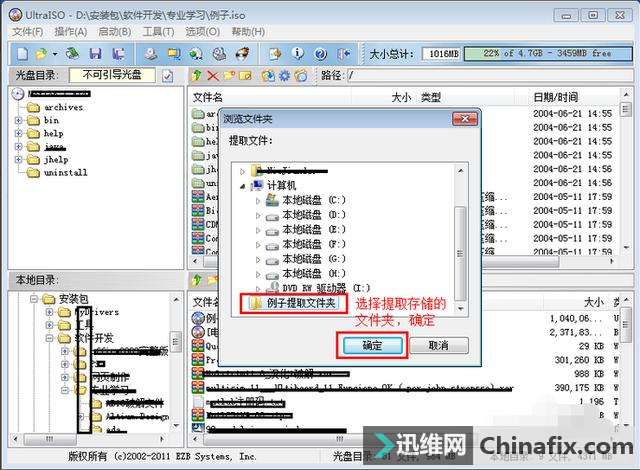Click the Exit door icon
Viewport: 640px width, 470px height.
(x=344, y=53)
